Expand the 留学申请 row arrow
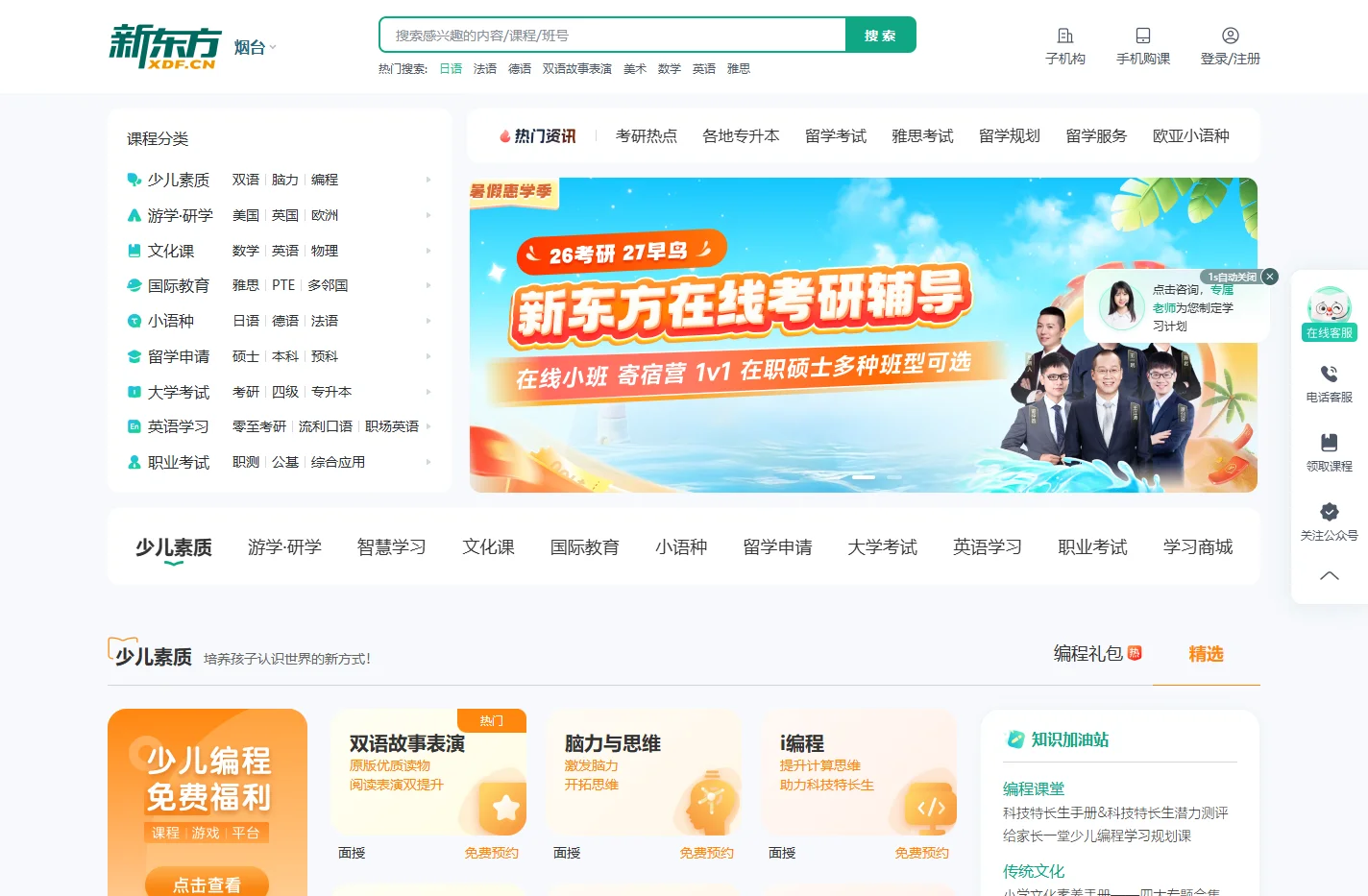Image resolution: width=1368 pixels, height=896 pixels. pyautogui.click(x=428, y=356)
